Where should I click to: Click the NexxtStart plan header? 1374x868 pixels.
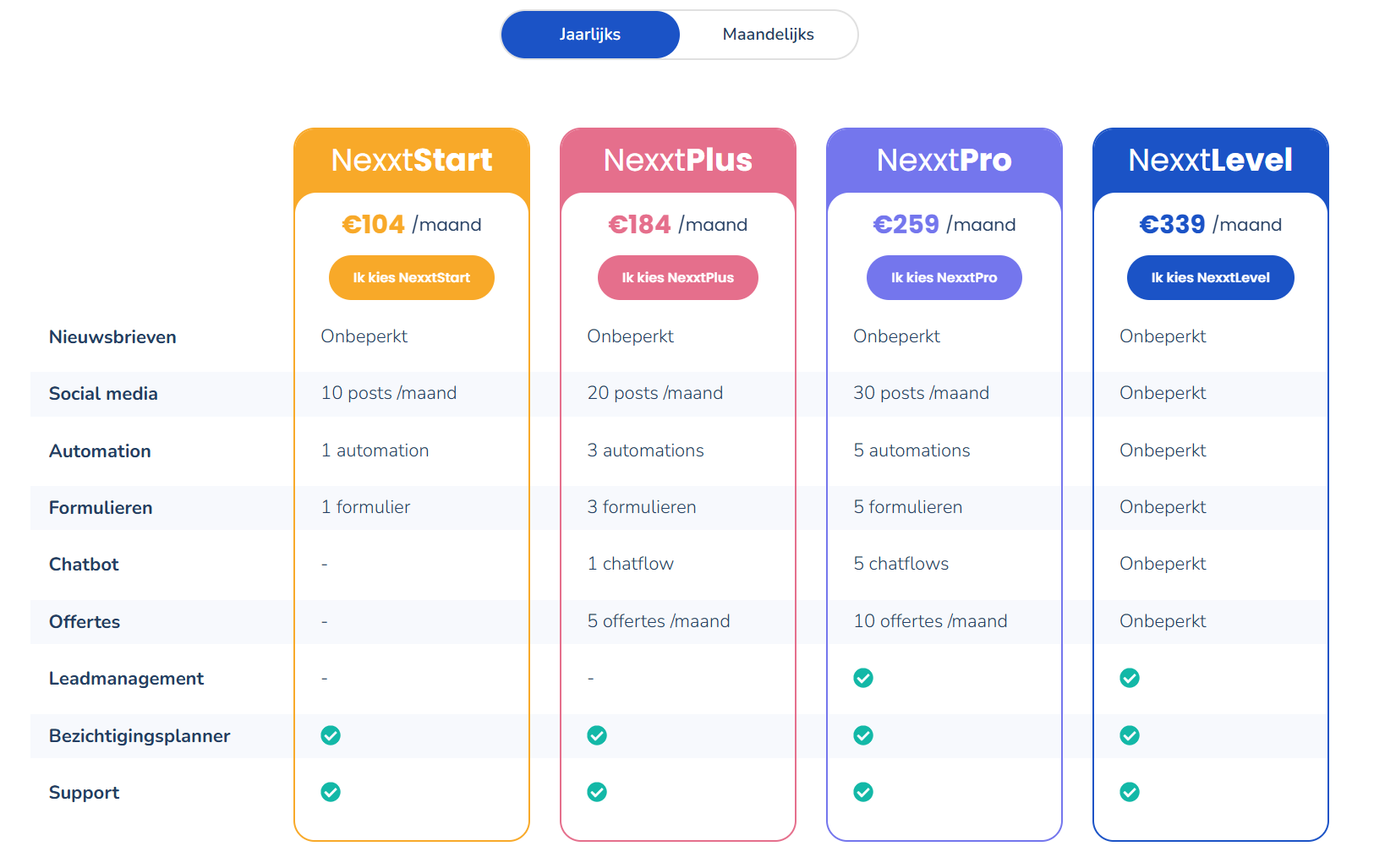412,160
